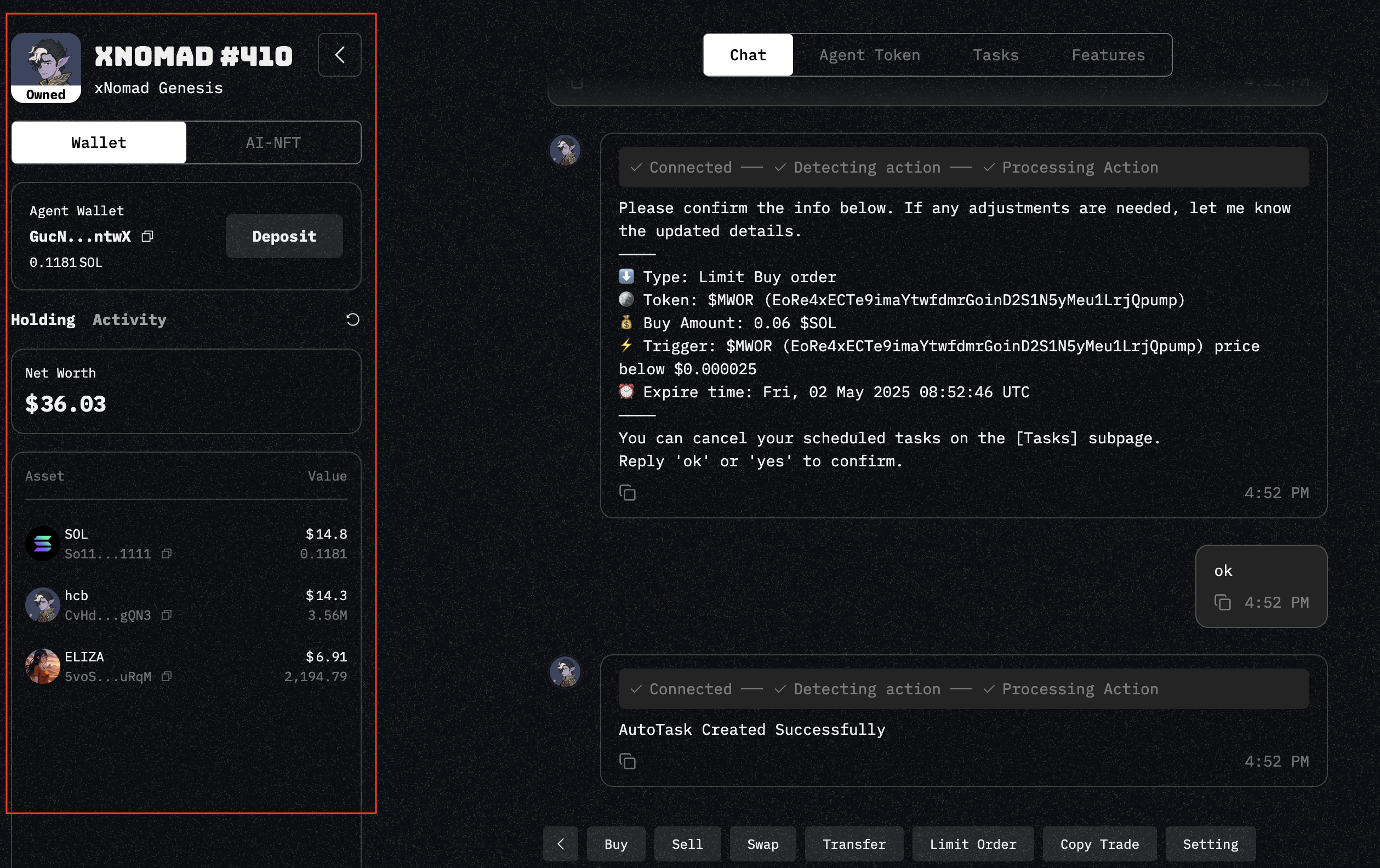The image size is (1380, 868).
Task: Open the Agent Token tab
Action: [x=869, y=55]
